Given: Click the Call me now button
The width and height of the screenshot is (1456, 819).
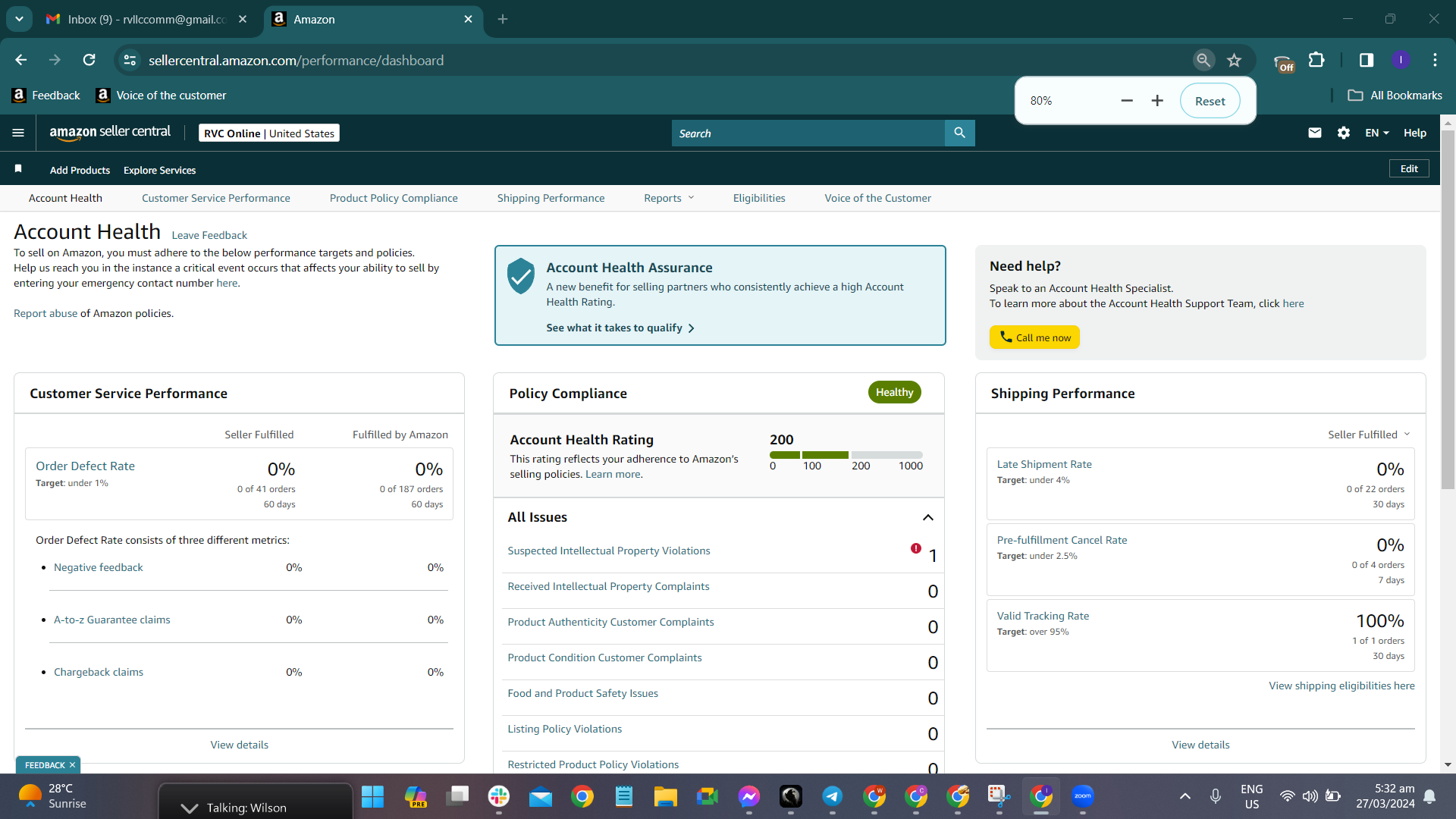Looking at the screenshot, I should coord(1034,337).
